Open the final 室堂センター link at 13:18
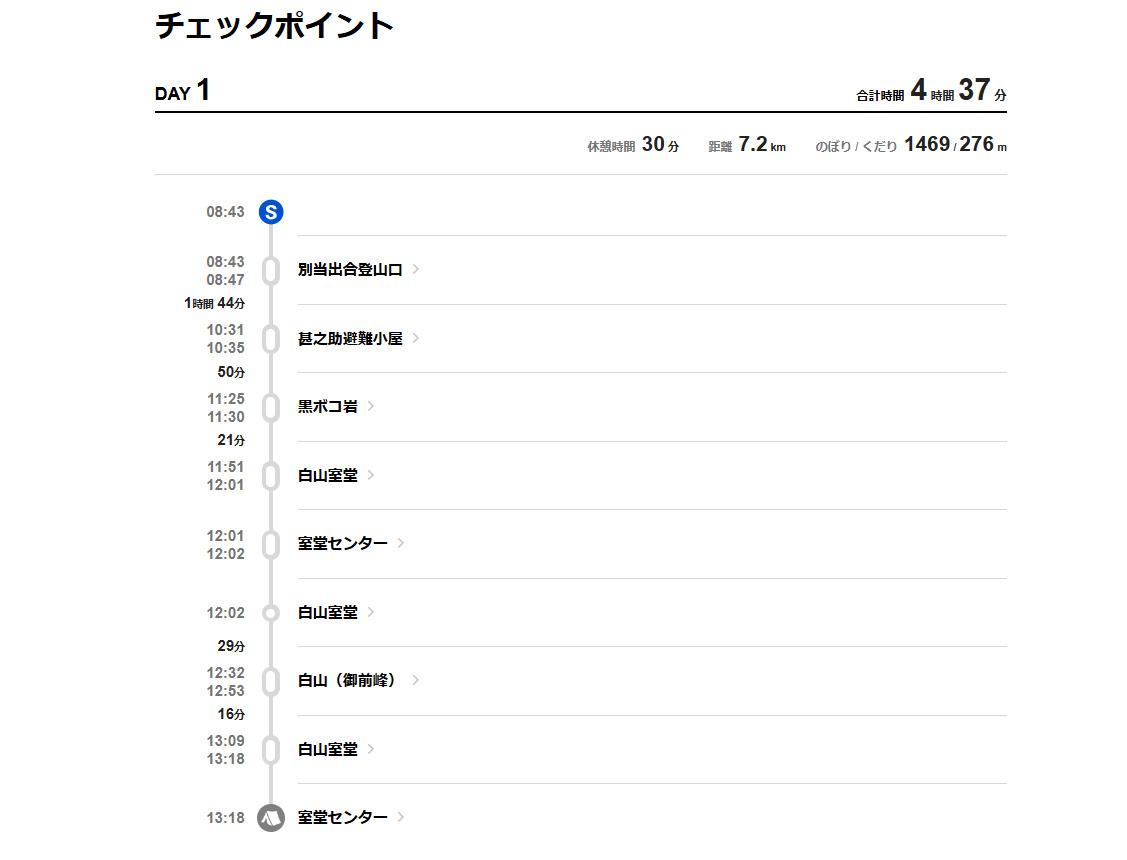The width and height of the screenshot is (1127, 860). pos(342,818)
